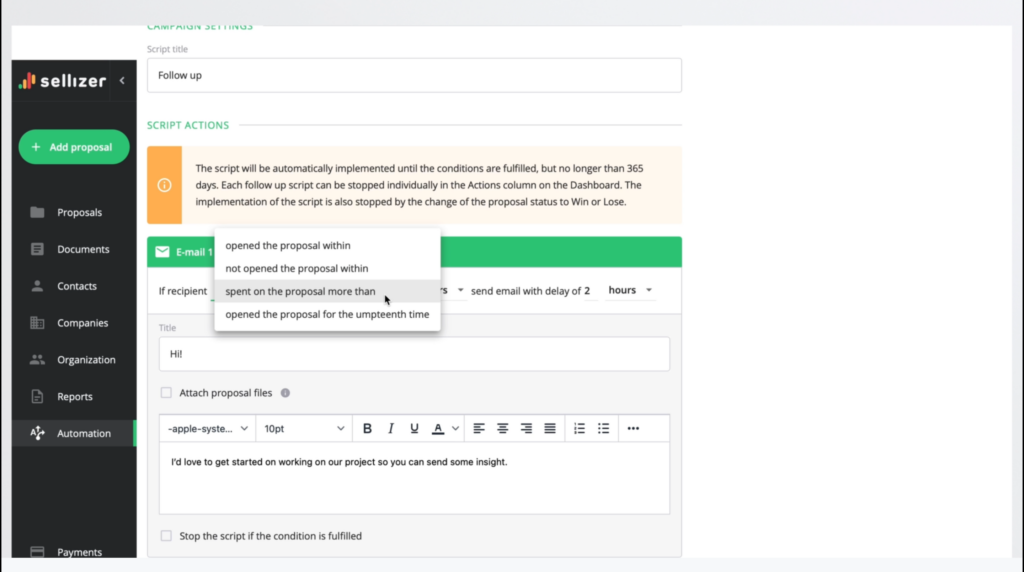Open the font family dropdown
The height and width of the screenshot is (572, 1024).
[208, 428]
